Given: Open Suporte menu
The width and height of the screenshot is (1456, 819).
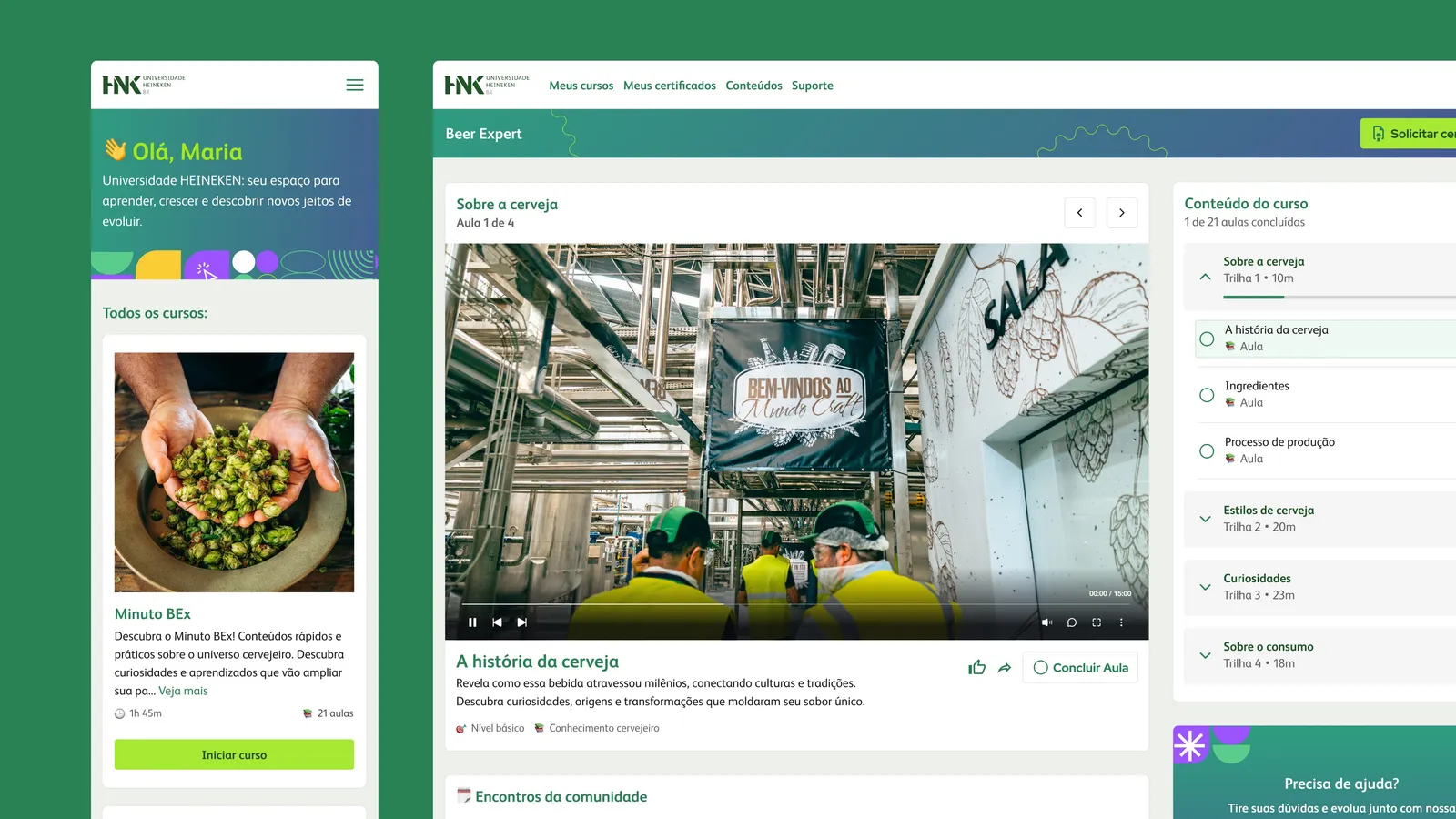Looking at the screenshot, I should (813, 86).
